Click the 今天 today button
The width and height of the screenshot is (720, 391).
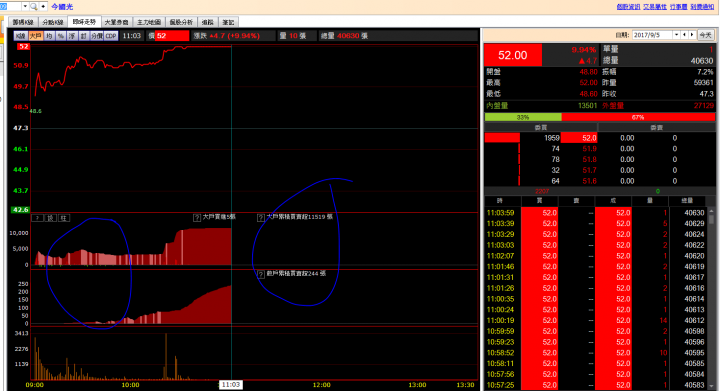tap(705, 35)
